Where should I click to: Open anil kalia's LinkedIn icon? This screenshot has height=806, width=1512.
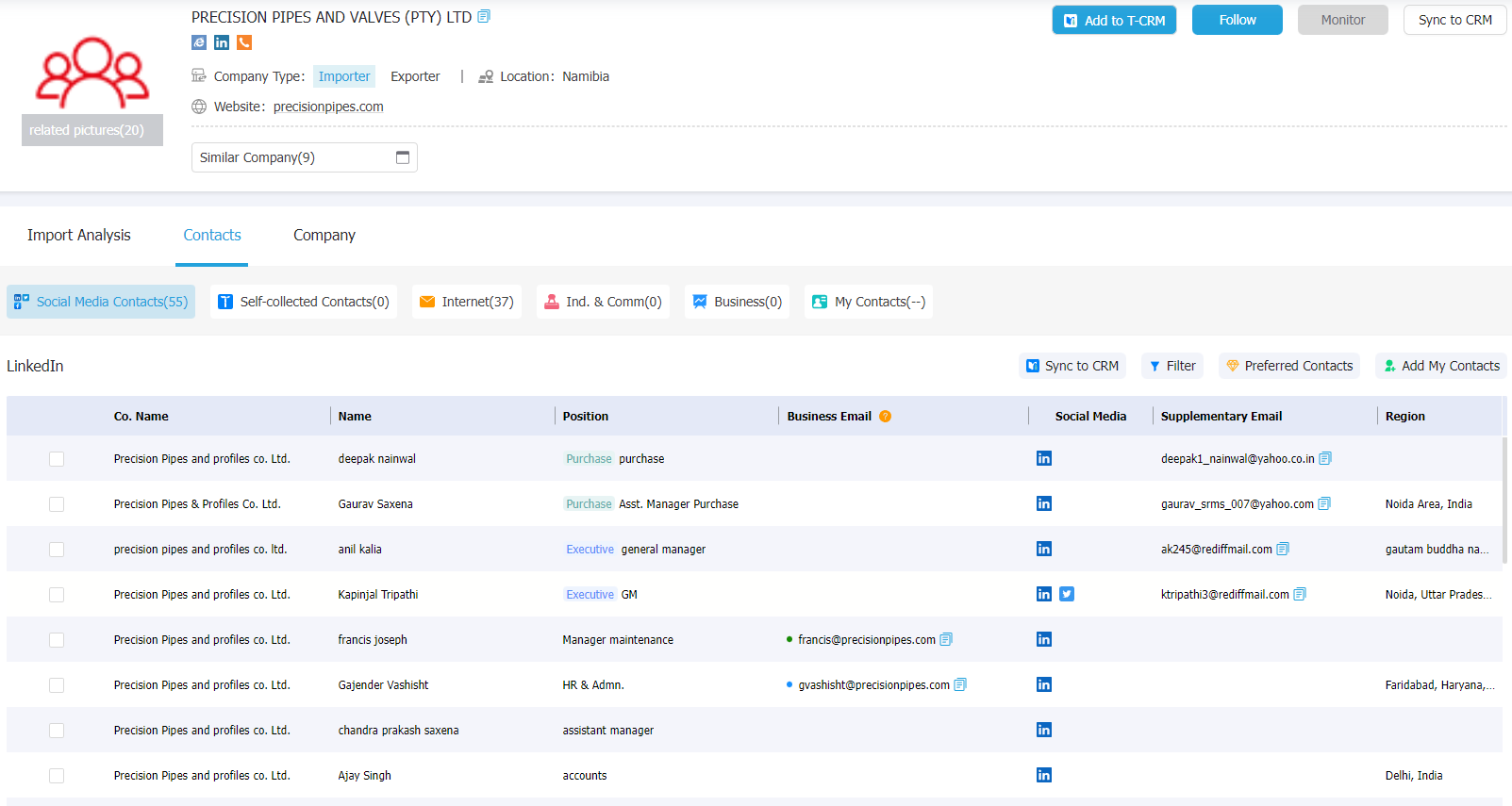pos(1044,549)
